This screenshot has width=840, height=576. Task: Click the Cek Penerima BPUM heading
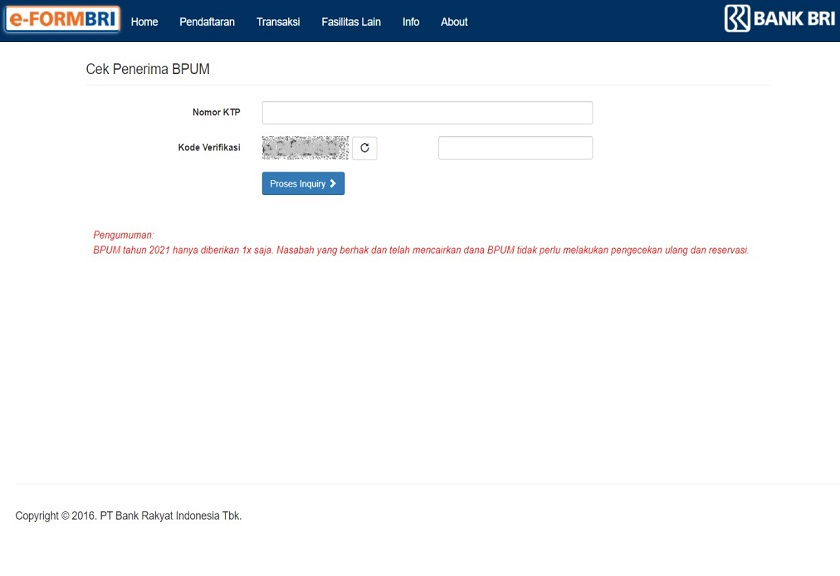click(148, 70)
